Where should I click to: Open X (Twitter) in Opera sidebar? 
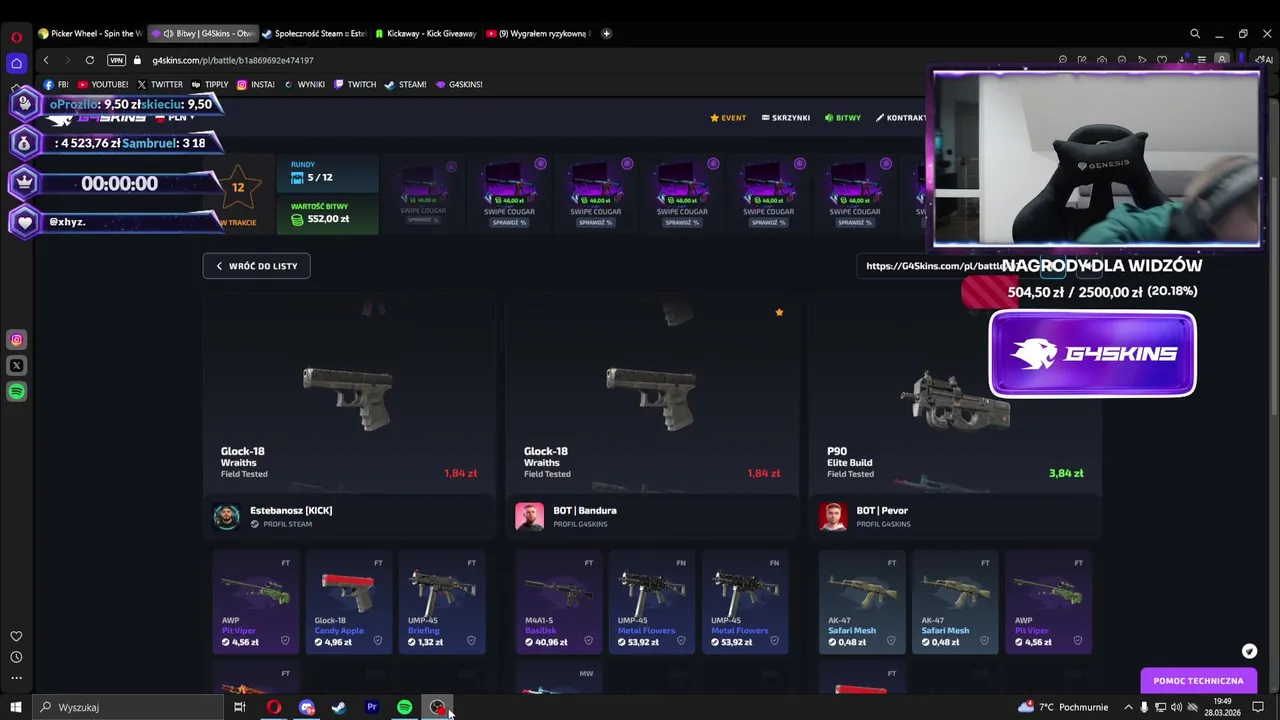point(16,366)
